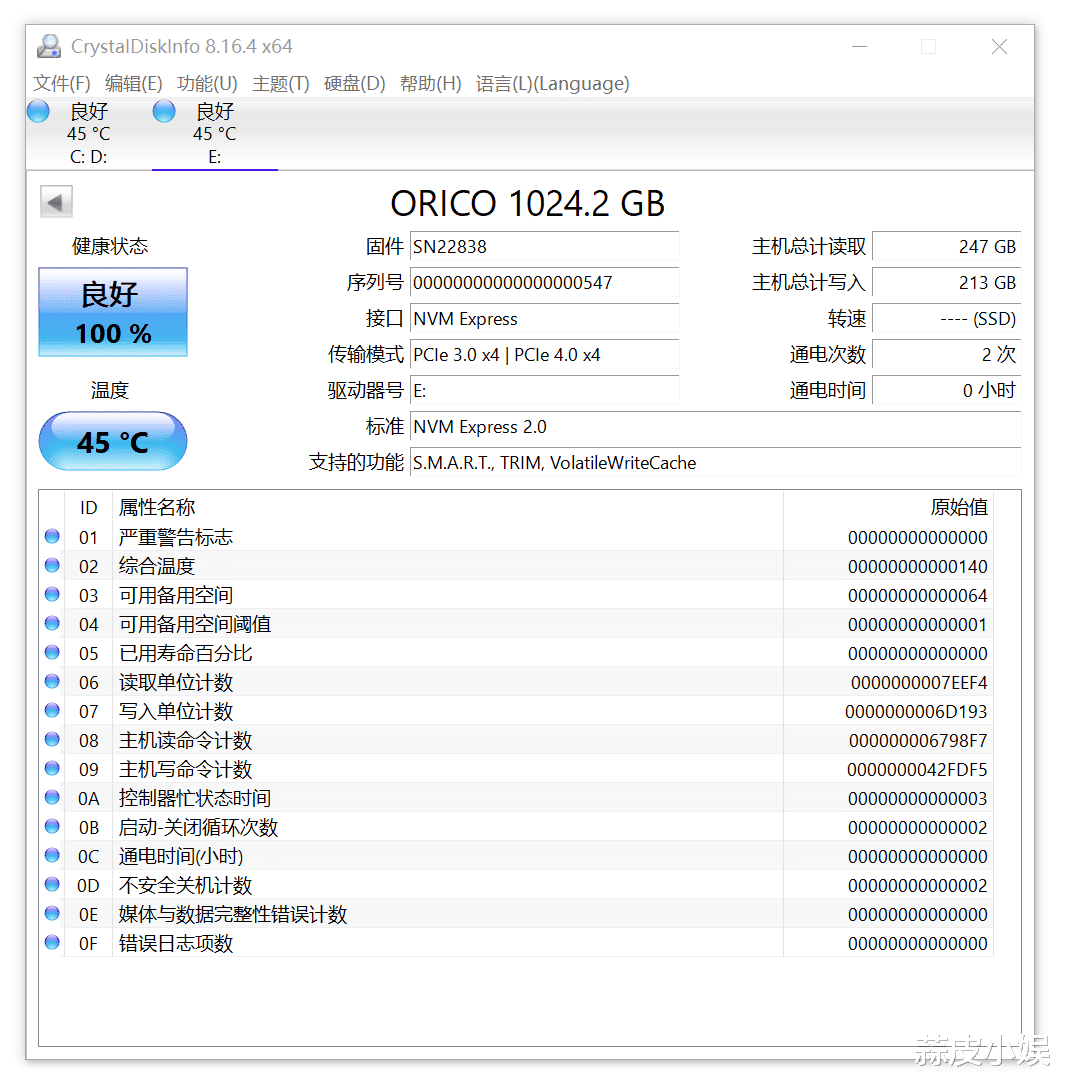
Task: Click status dot for 0D 不安全关机计数
Action: point(52,885)
